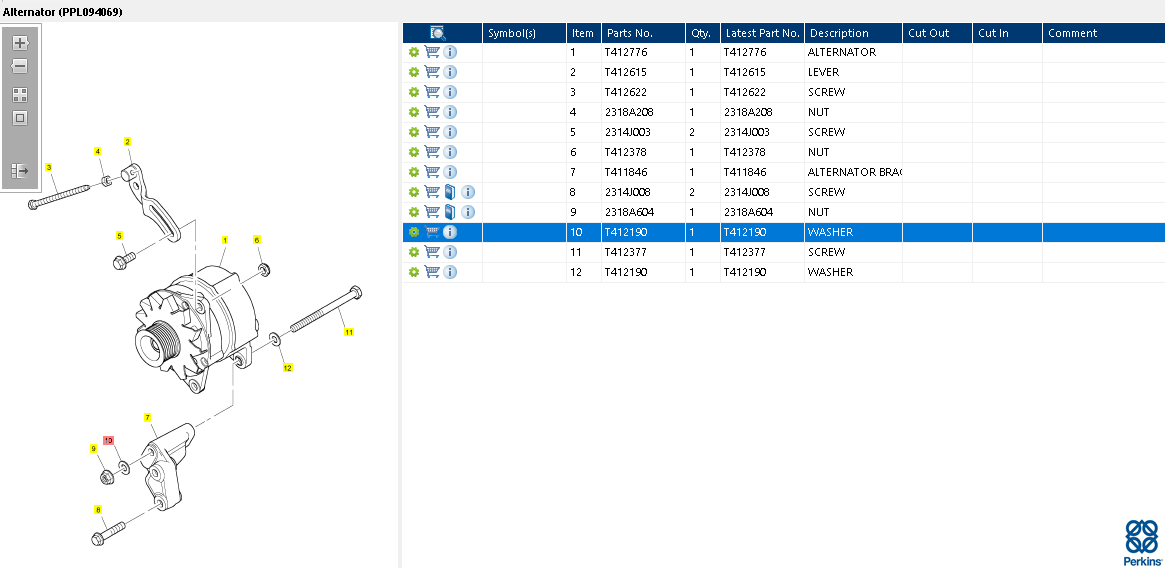The image size is (1165, 568).
Task: Open the book icon for SCREW 2314J008
Action: (x=450, y=192)
